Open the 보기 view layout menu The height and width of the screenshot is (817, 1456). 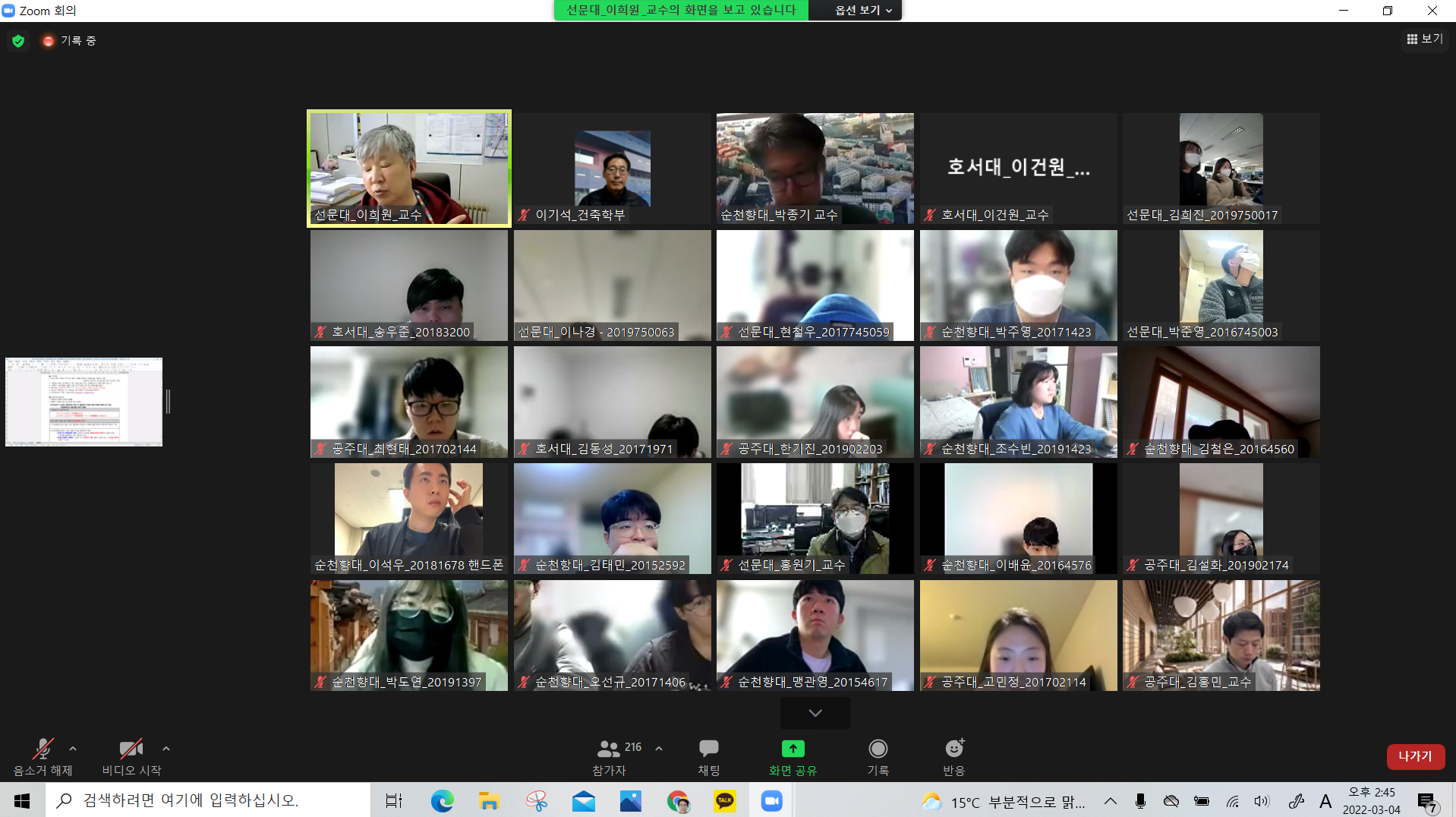point(1424,39)
